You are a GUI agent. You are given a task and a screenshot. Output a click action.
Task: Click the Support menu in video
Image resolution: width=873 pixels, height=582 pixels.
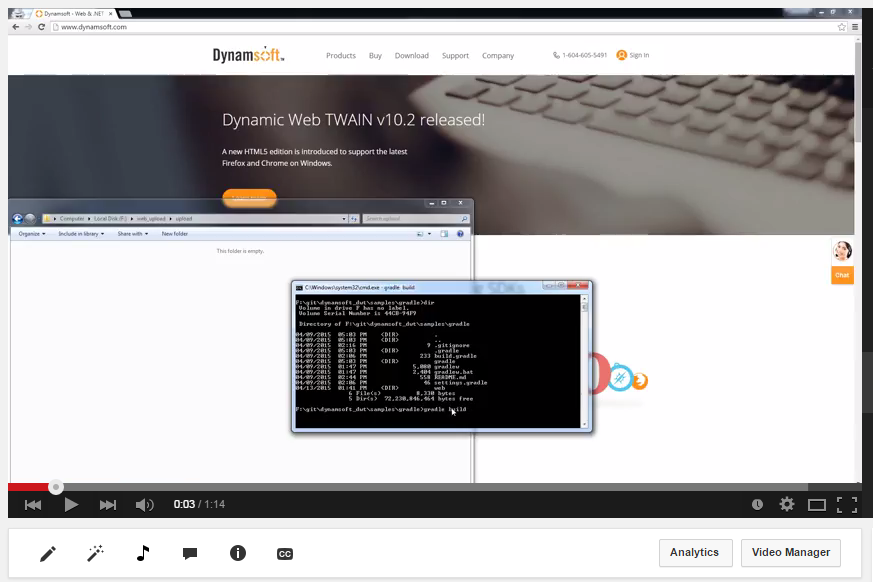(455, 56)
